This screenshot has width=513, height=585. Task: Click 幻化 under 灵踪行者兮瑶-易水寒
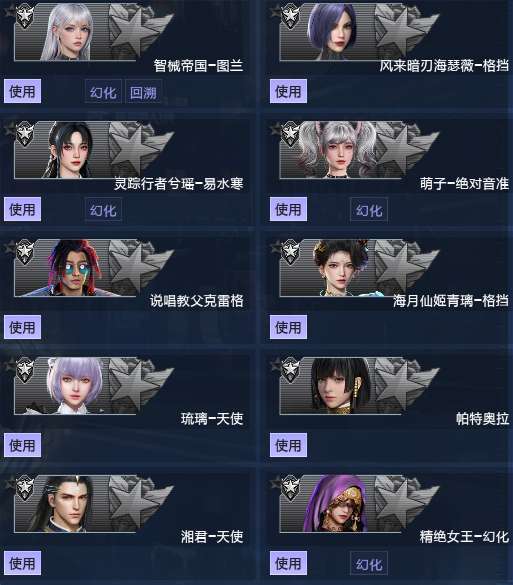103,210
